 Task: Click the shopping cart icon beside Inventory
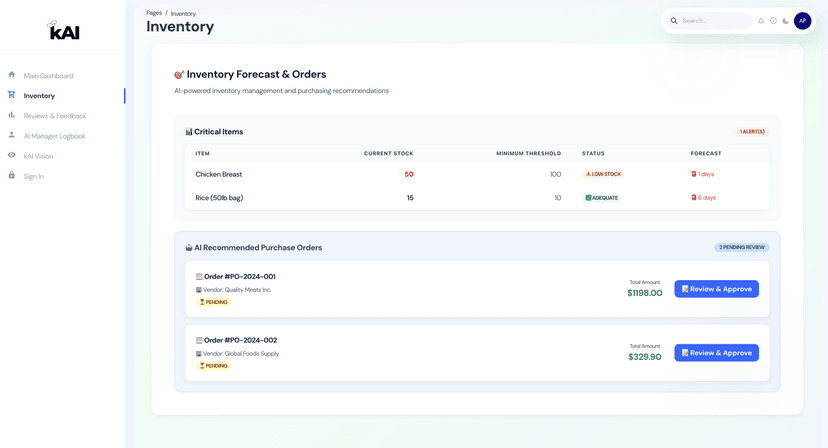[12, 95]
